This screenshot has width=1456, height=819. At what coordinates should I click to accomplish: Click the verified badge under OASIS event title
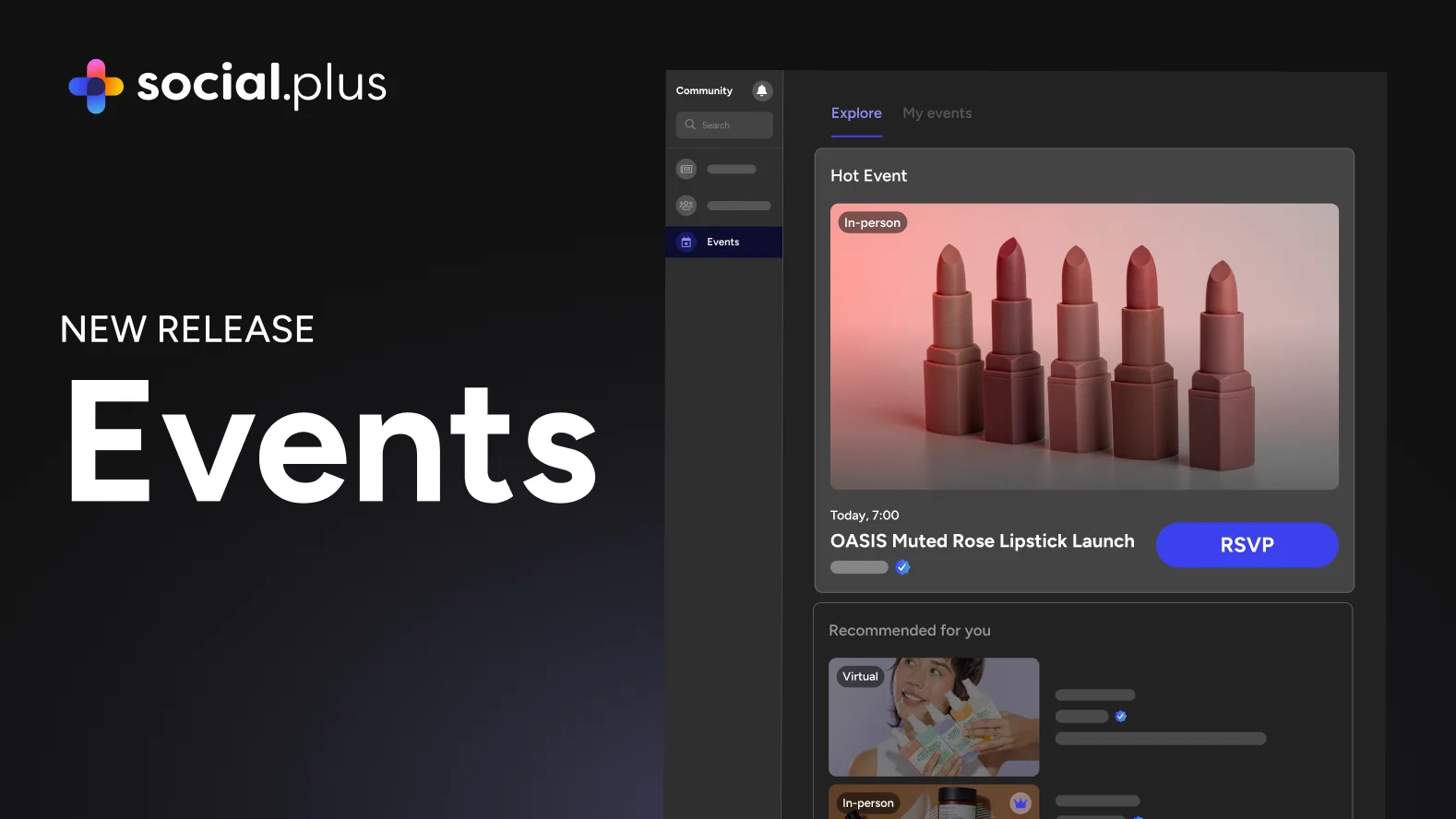tap(902, 567)
